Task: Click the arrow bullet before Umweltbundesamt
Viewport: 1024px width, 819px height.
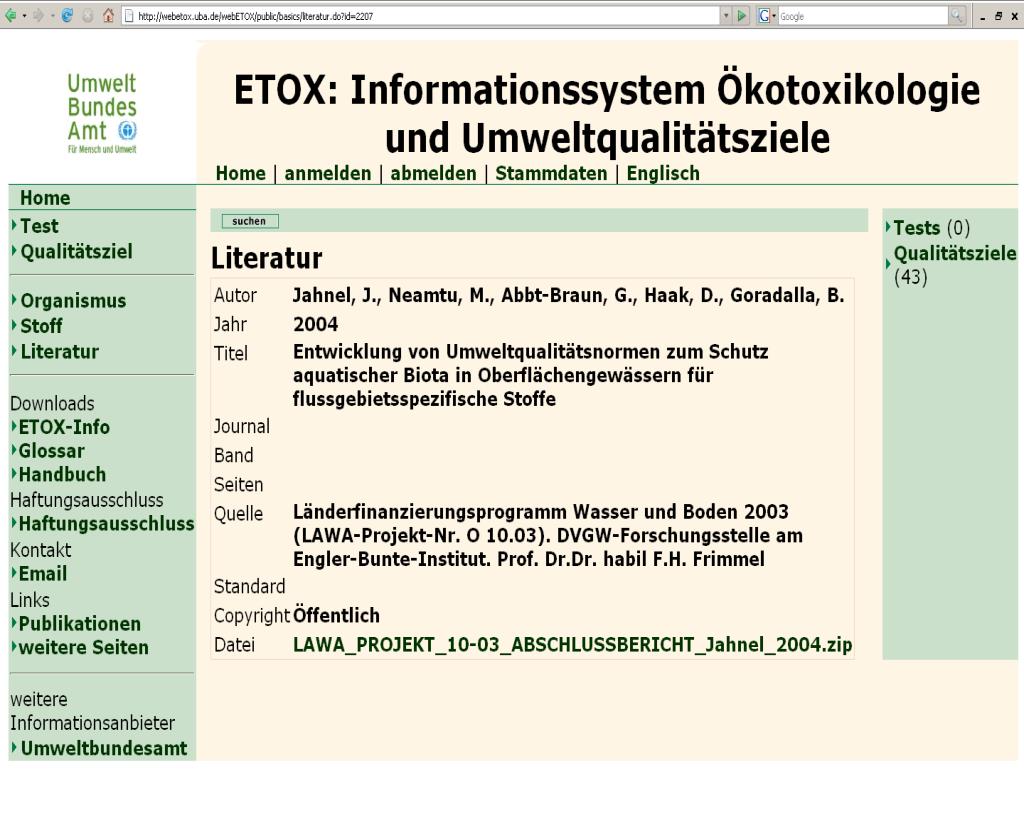Action: [14, 747]
